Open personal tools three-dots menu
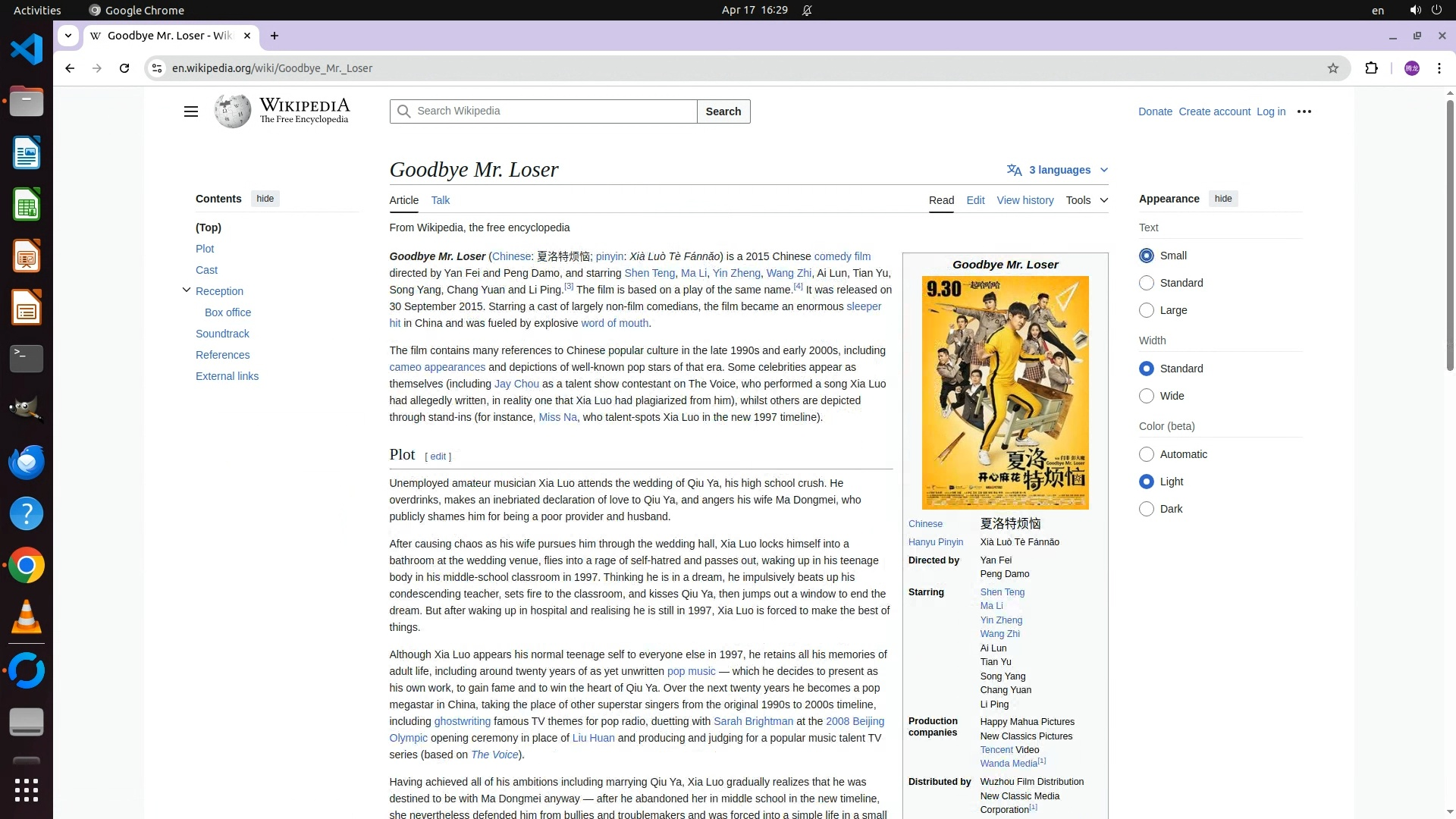The width and height of the screenshot is (1456, 819). pyautogui.click(x=1304, y=111)
